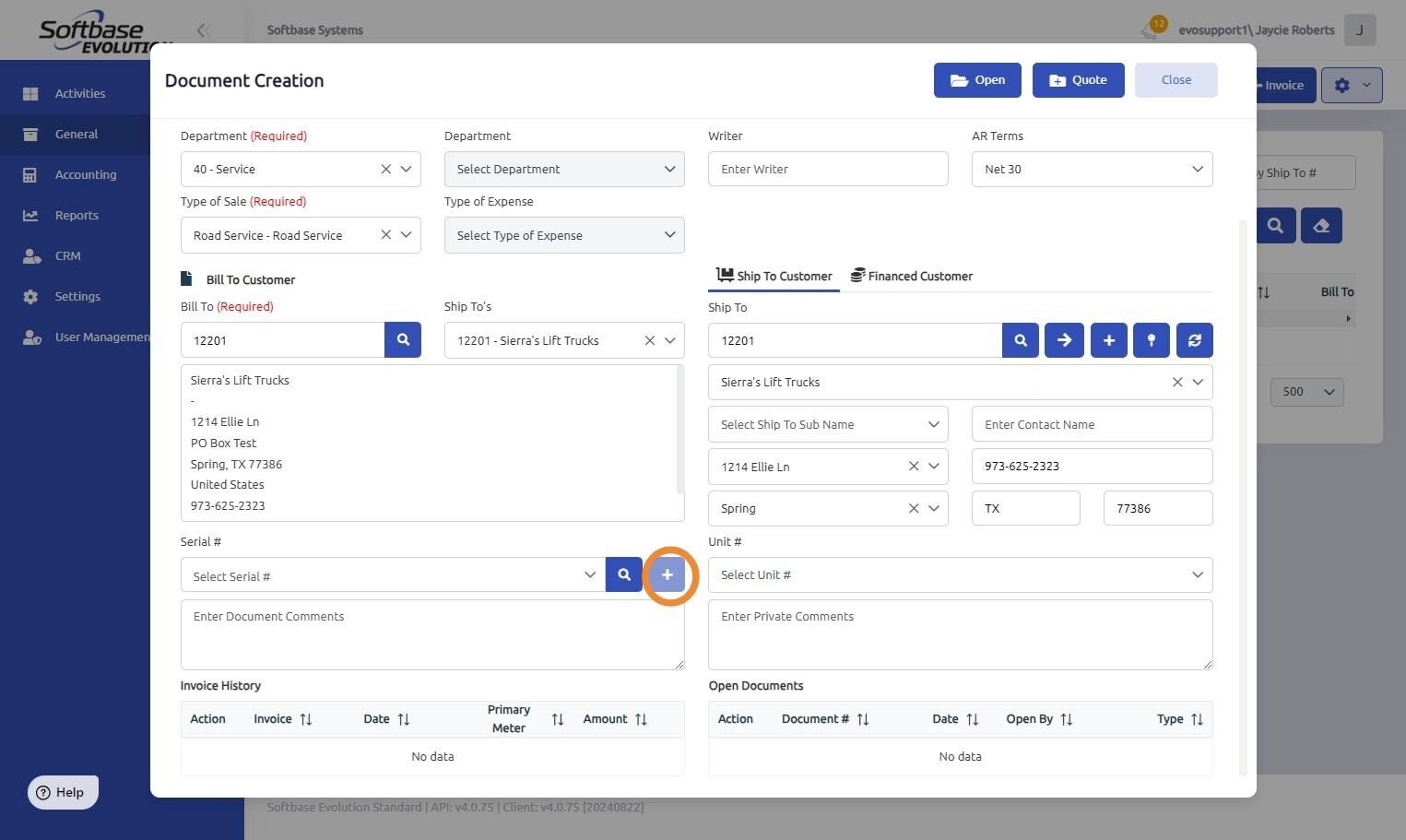Check the notification bell showing 12
1406x840 pixels.
pyautogui.click(x=1152, y=30)
